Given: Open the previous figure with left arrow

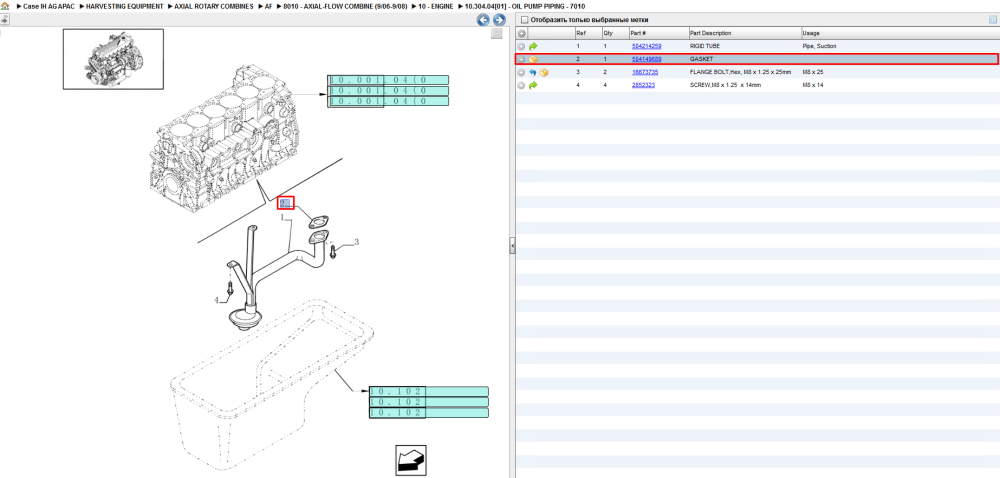Looking at the screenshot, I should (483, 20).
